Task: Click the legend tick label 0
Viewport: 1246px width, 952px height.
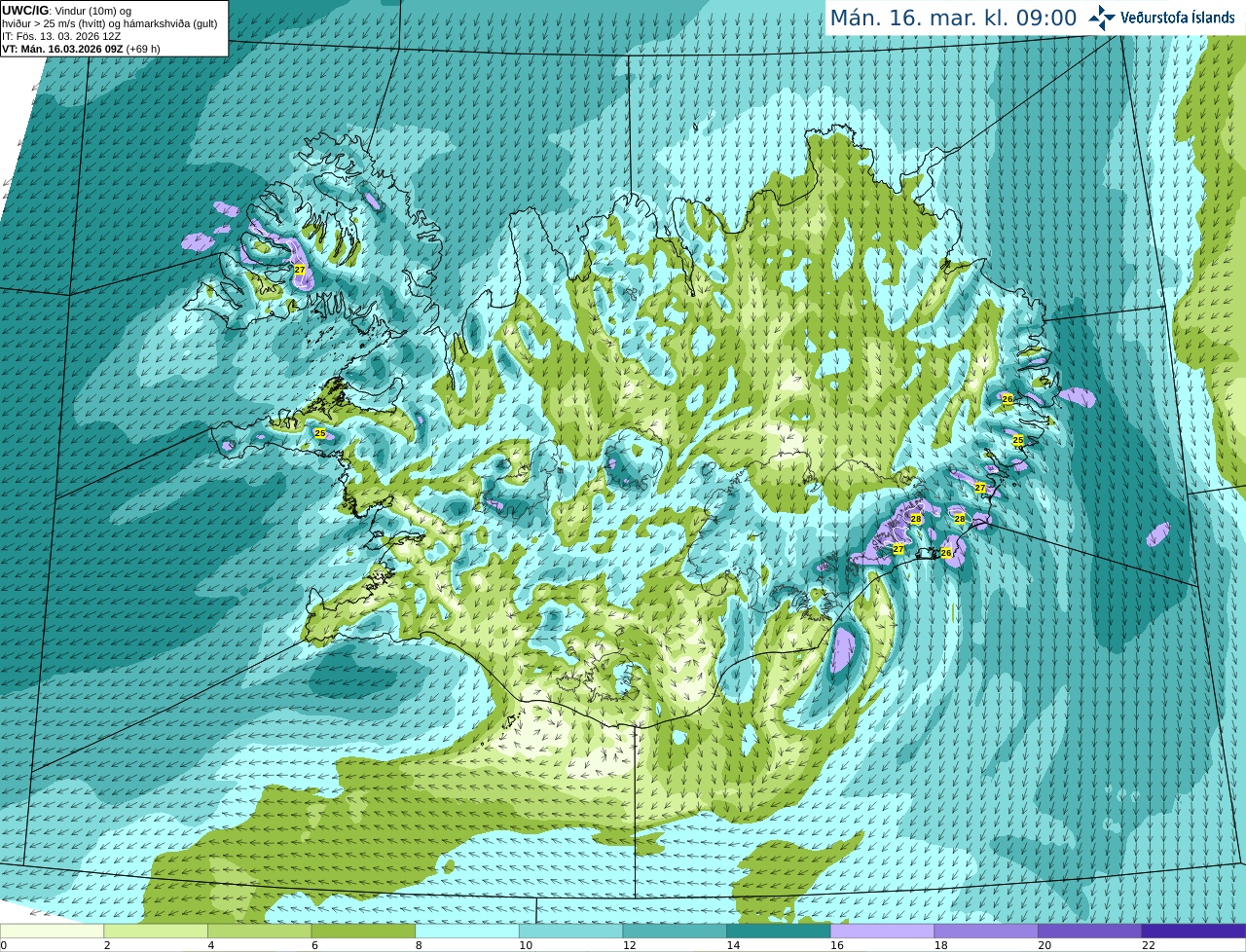Action: 4,945
